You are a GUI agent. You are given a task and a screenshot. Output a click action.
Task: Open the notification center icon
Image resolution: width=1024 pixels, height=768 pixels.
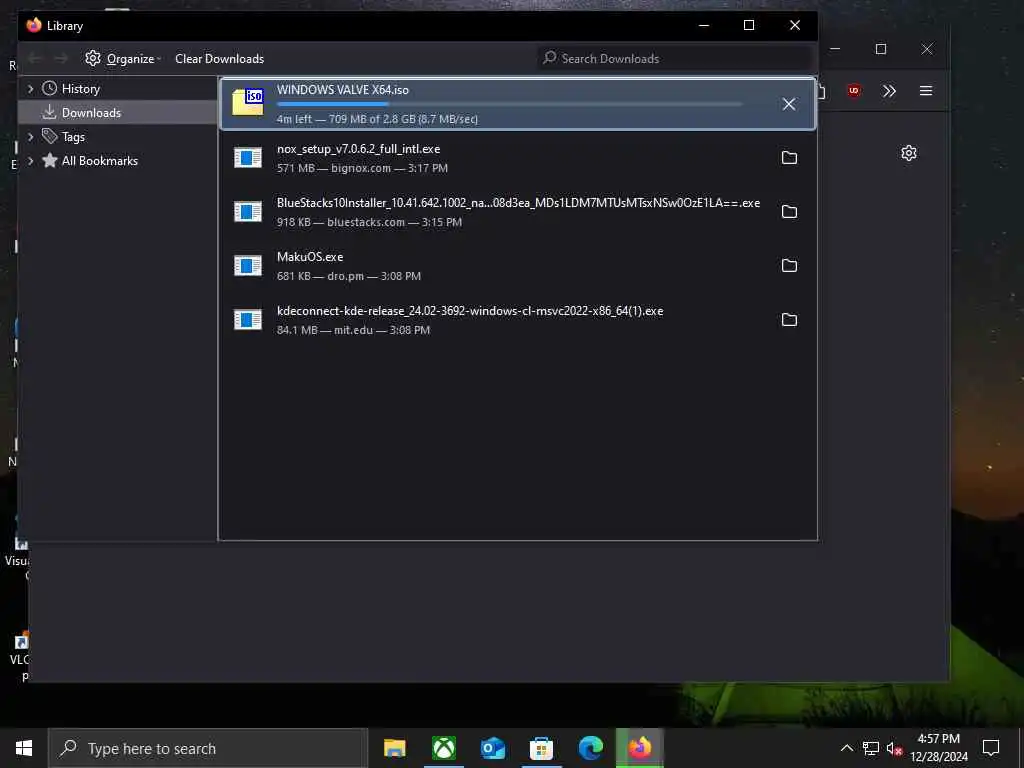(x=991, y=748)
